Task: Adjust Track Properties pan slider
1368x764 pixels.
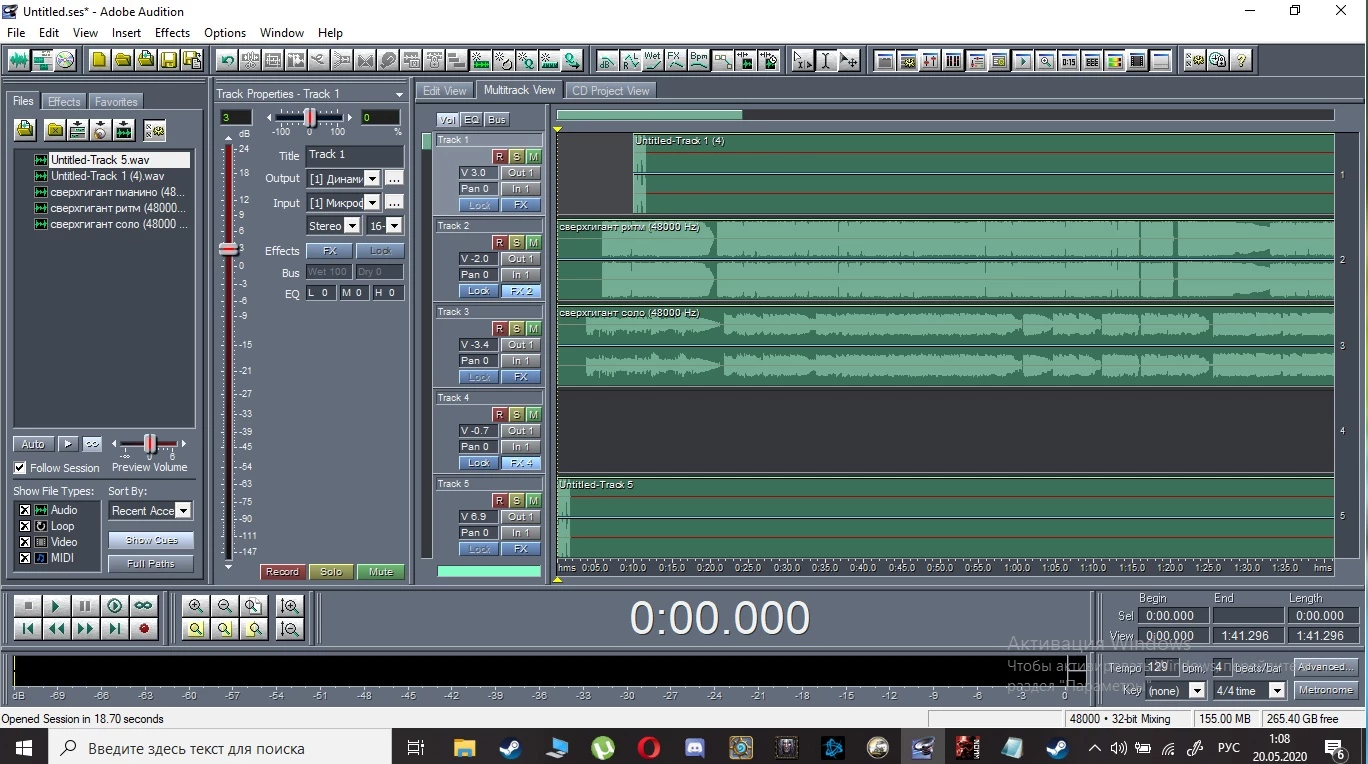Action: pyautogui.click(x=310, y=117)
